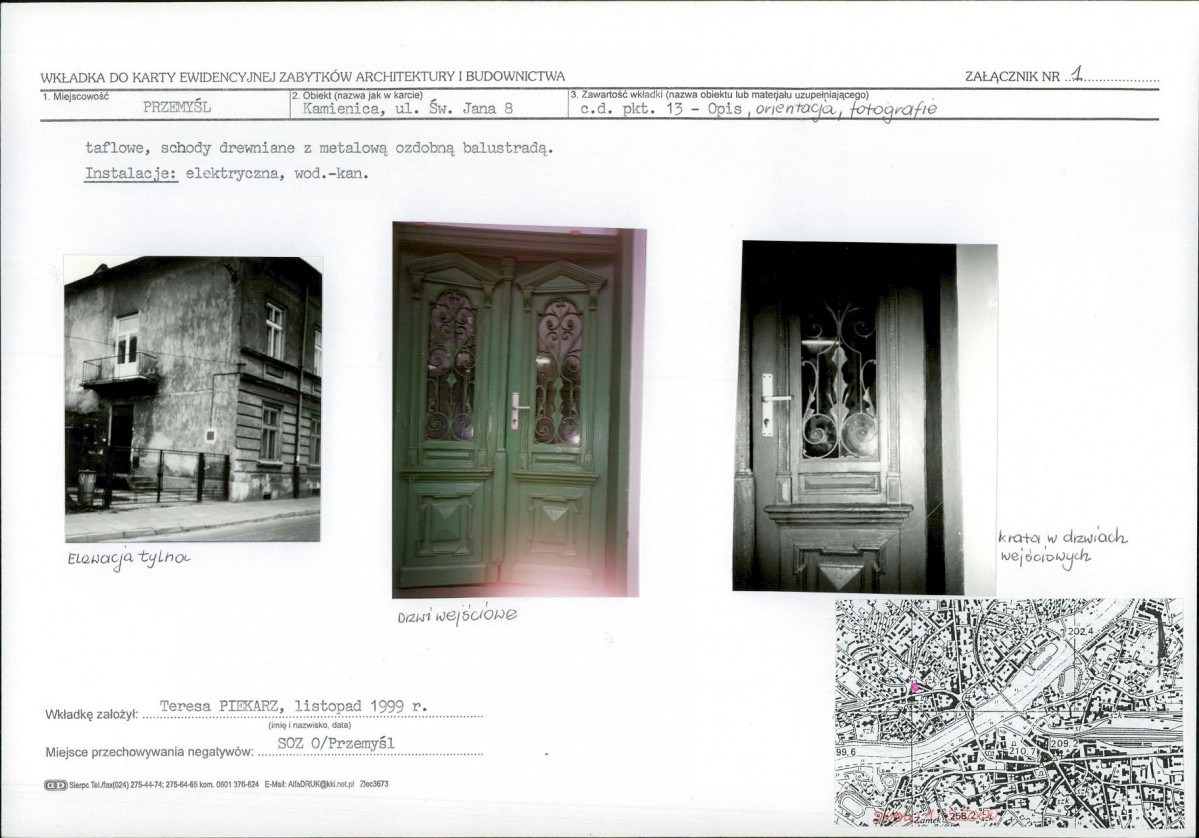The image size is (1199, 838).
Task: Click the attachment number field
Action: pyautogui.click(x=1112, y=75)
